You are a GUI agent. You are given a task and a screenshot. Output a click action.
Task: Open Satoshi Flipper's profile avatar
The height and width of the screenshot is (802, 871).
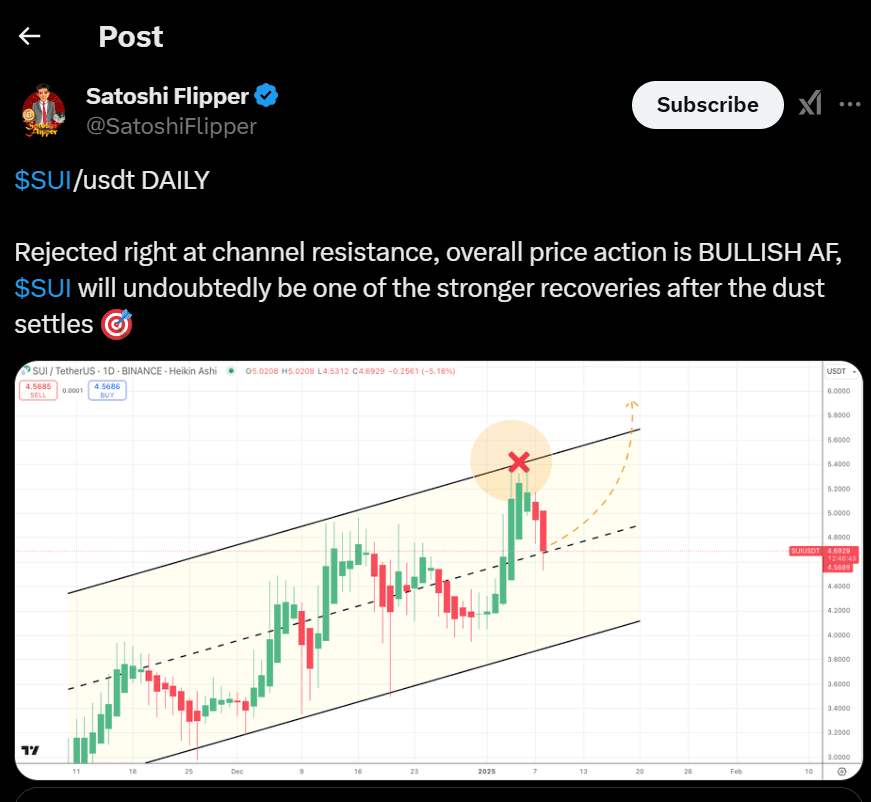tap(44, 105)
